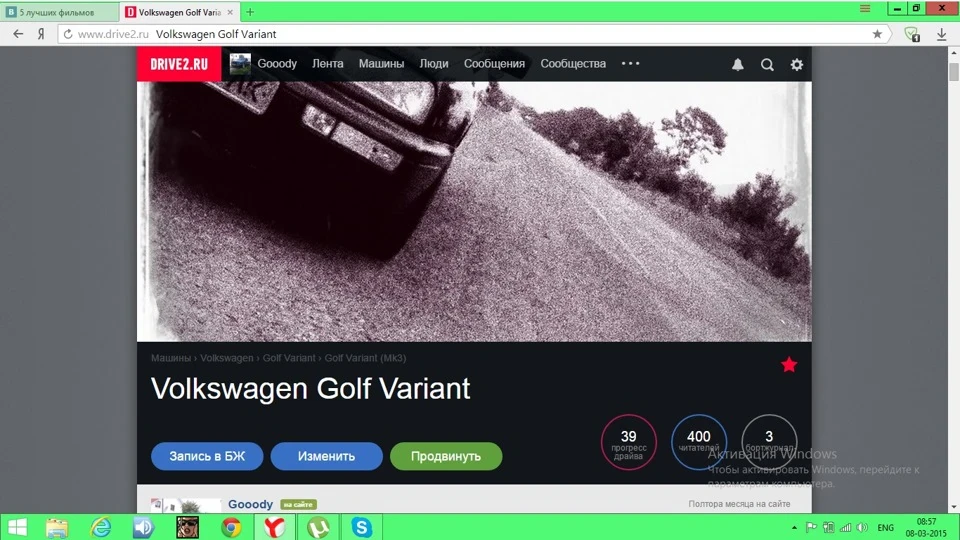Open the Action Center flag icon
Image resolution: width=960 pixels, height=540 pixels.
[811, 528]
